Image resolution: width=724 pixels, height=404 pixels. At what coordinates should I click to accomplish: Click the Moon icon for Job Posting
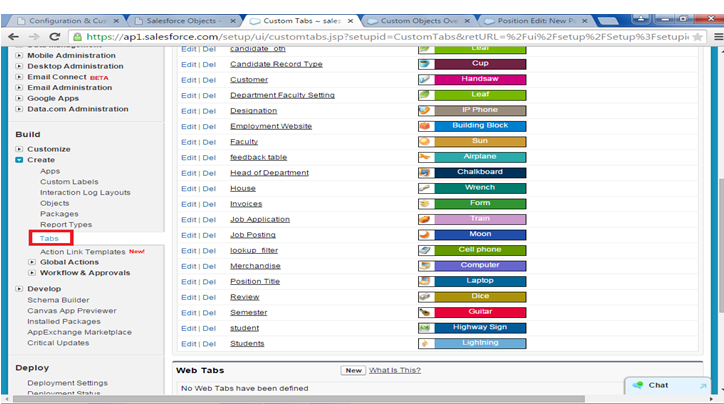(x=426, y=235)
